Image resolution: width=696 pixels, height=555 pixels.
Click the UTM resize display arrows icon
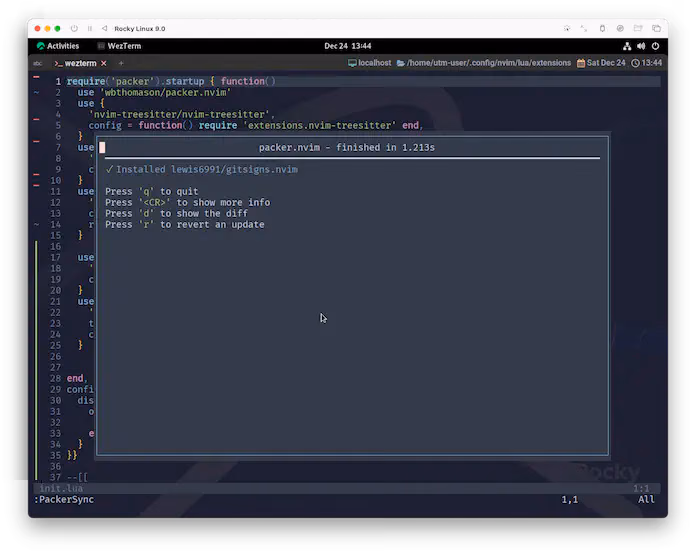click(584, 28)
